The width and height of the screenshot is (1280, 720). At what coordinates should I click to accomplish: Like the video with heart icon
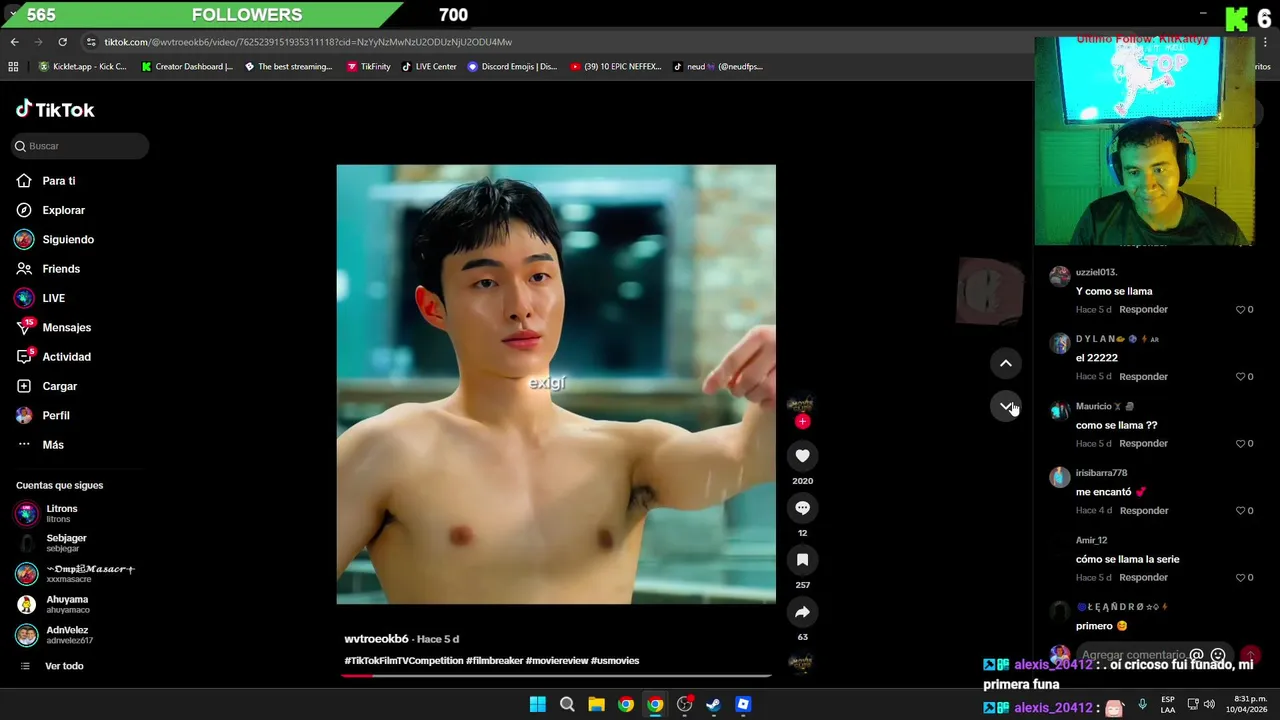coord(802,456)
